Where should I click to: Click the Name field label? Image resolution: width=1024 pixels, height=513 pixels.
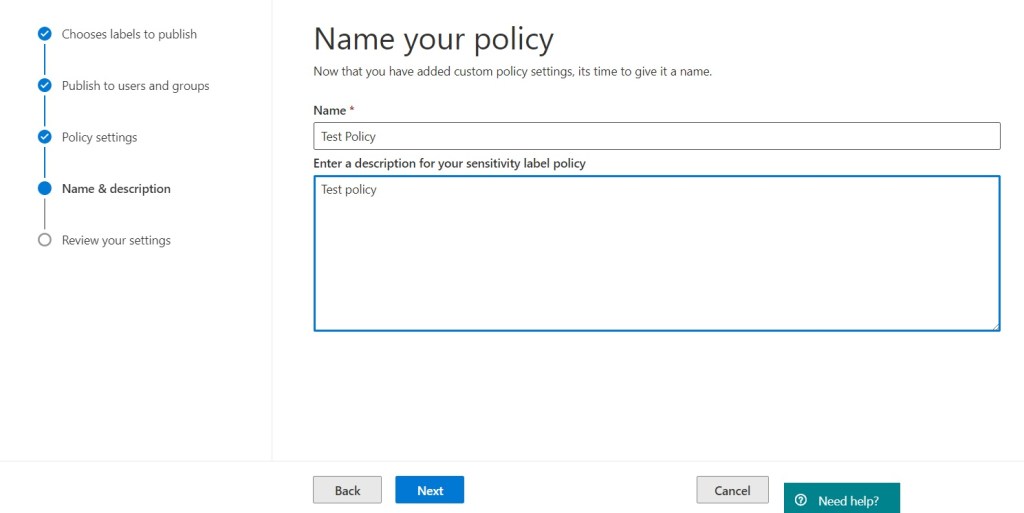pos(329,111)
